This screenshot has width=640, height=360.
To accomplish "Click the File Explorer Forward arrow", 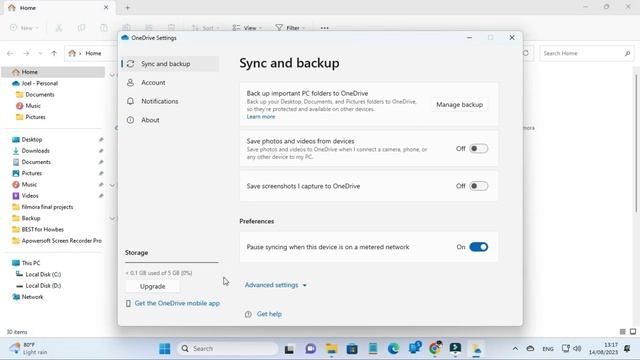I will click(x=26, y=53).
